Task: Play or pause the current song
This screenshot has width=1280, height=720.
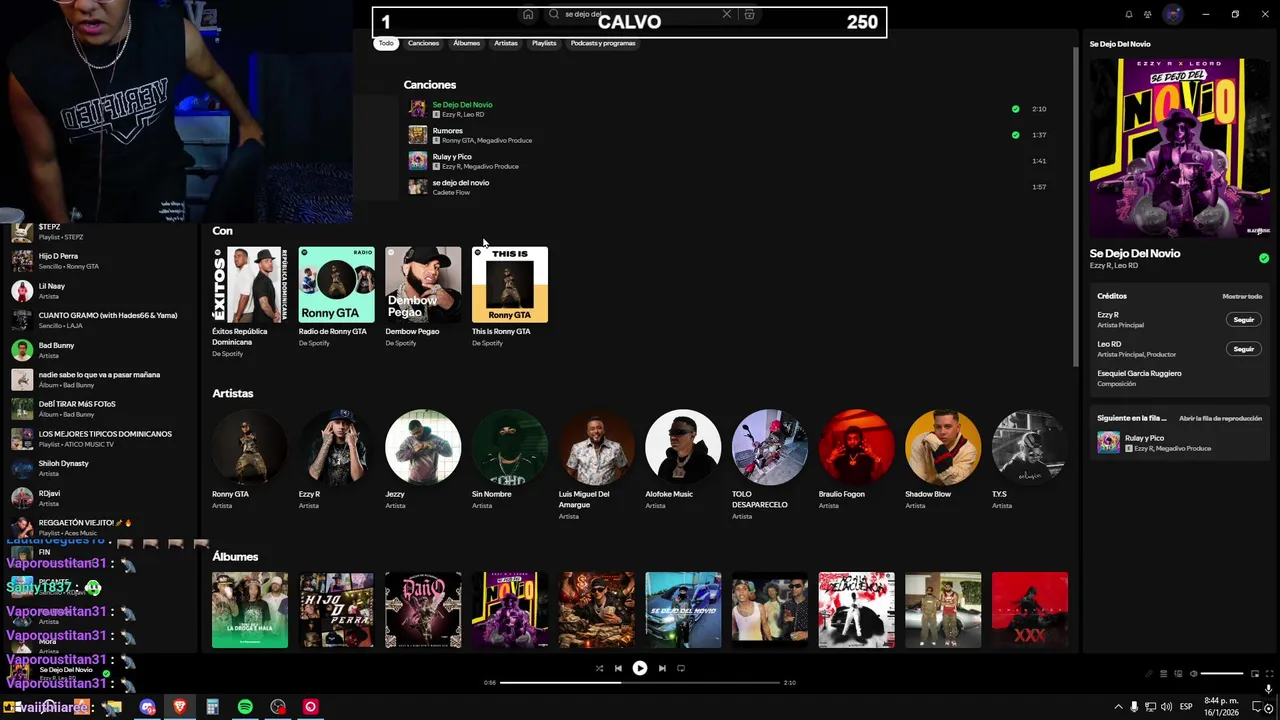Action: (640, 668)
